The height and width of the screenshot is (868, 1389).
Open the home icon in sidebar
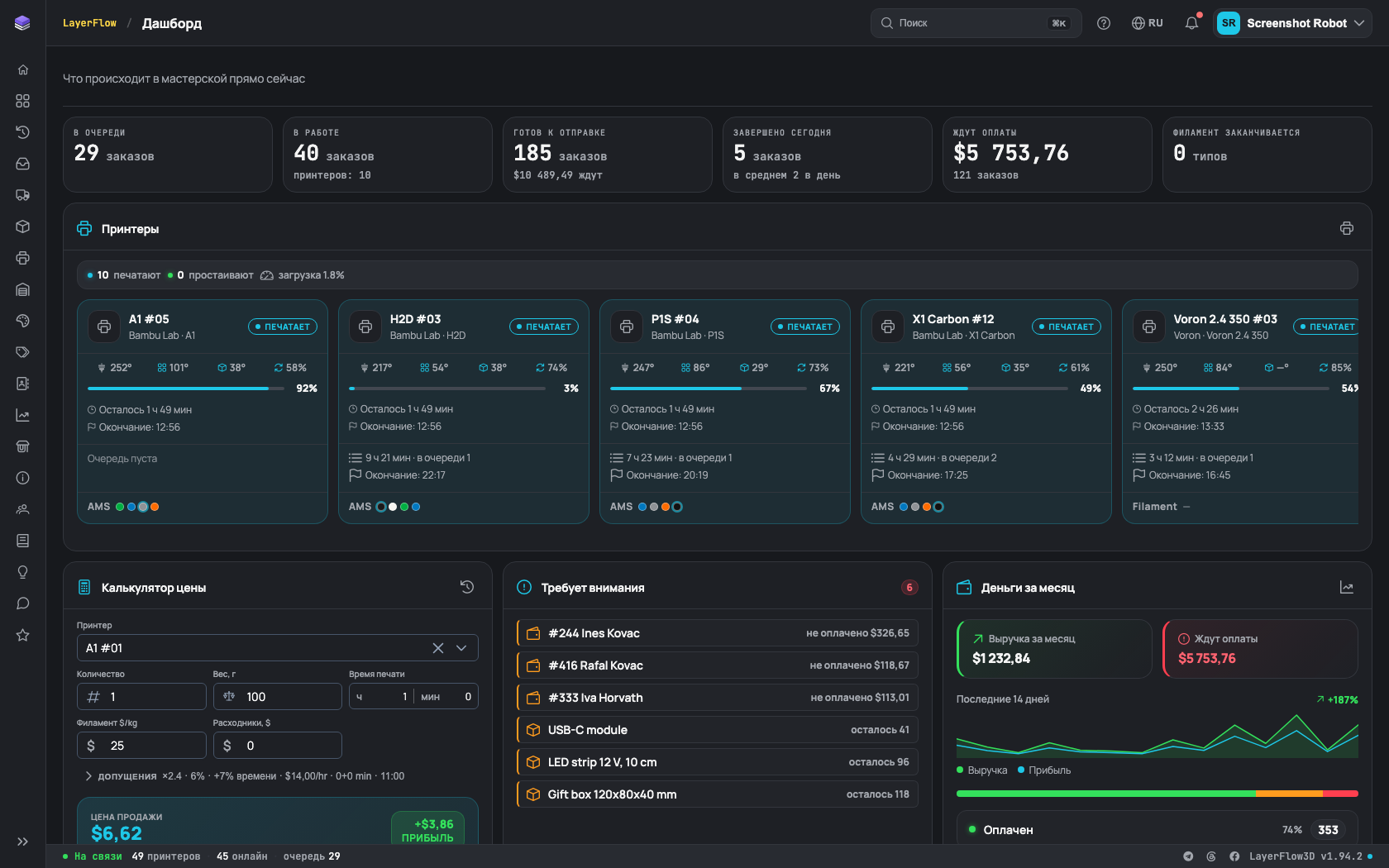click(x=22, y=69)
